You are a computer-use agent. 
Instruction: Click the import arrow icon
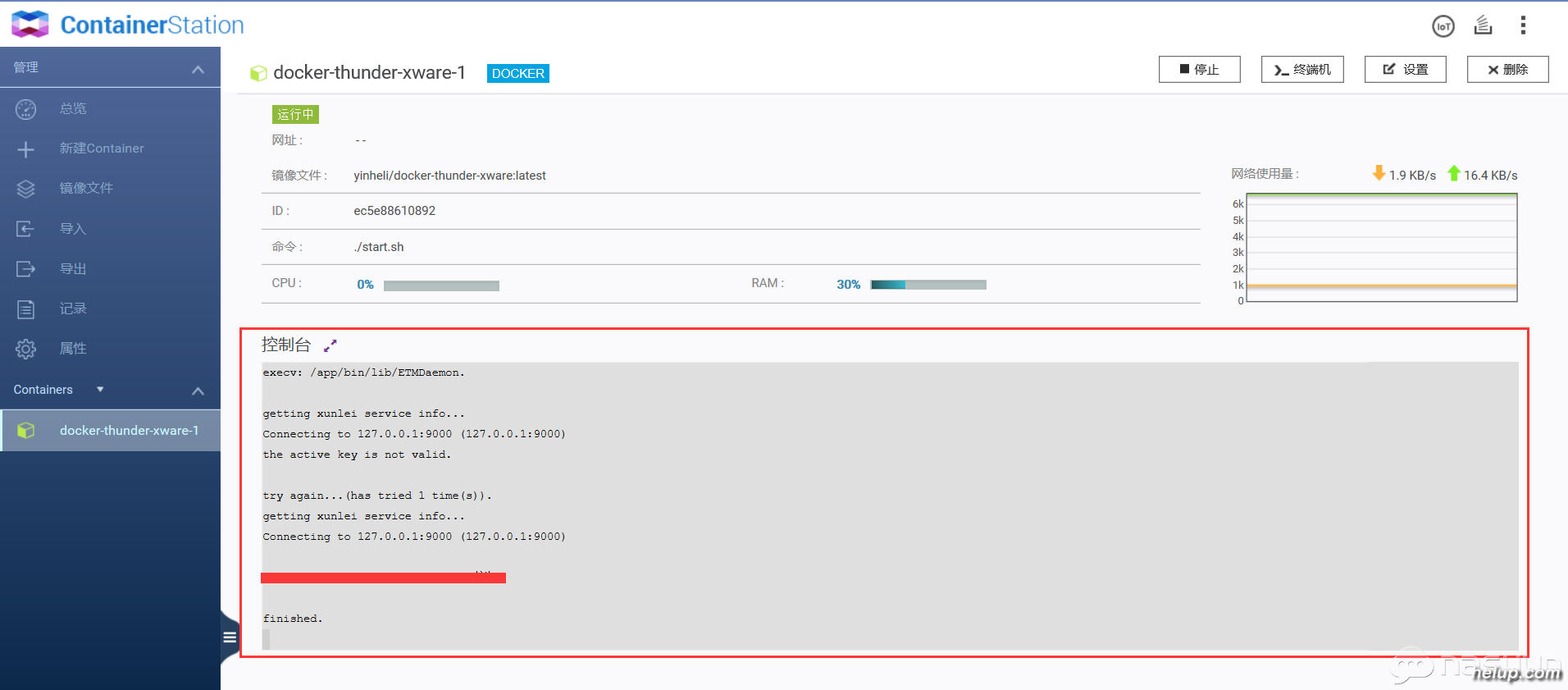pos(26,229)
